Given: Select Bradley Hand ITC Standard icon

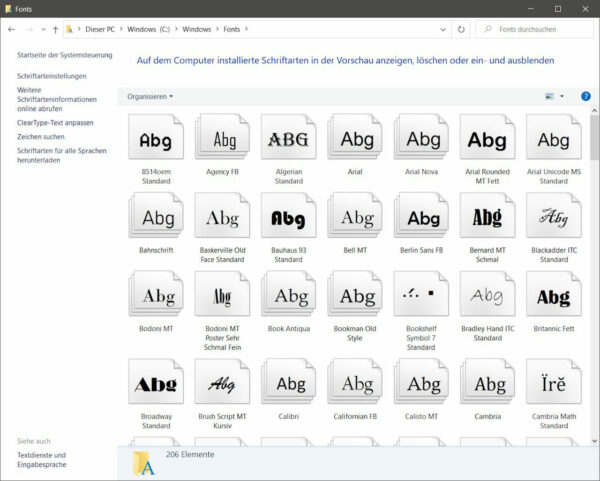Looking at the screenshot, I should 488,293.
